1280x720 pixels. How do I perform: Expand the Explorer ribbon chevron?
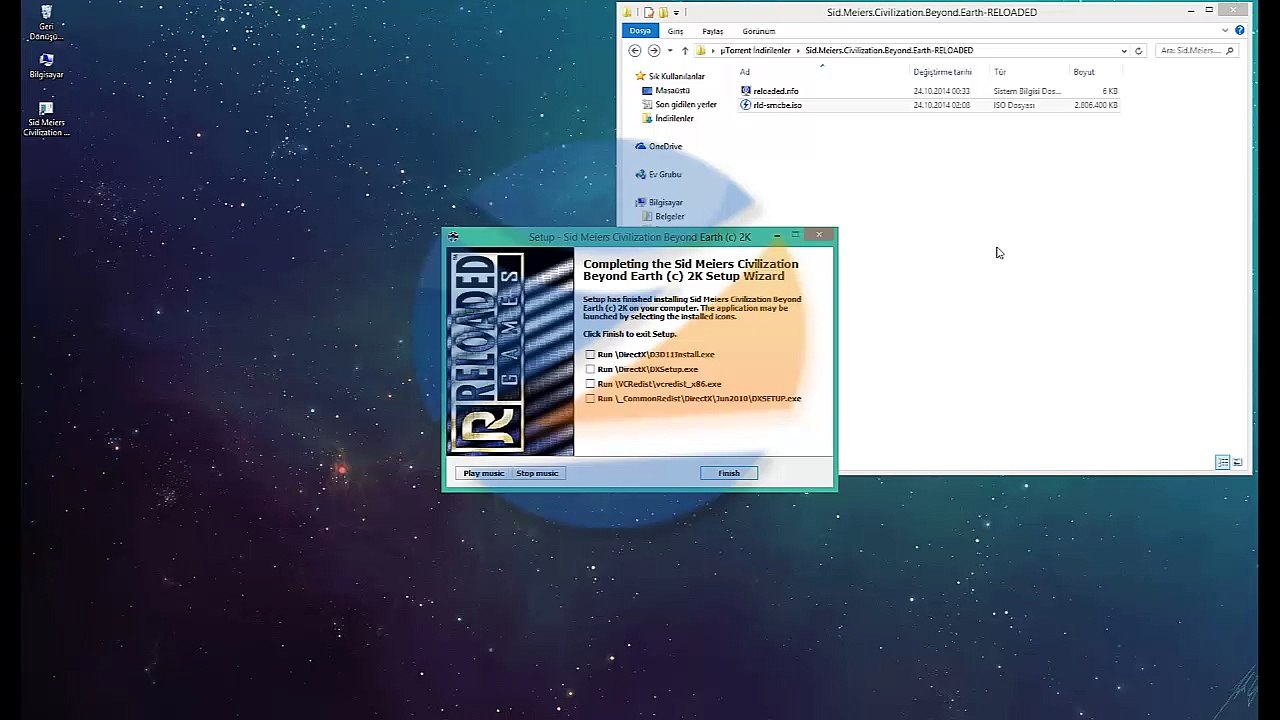[1225, 31]
